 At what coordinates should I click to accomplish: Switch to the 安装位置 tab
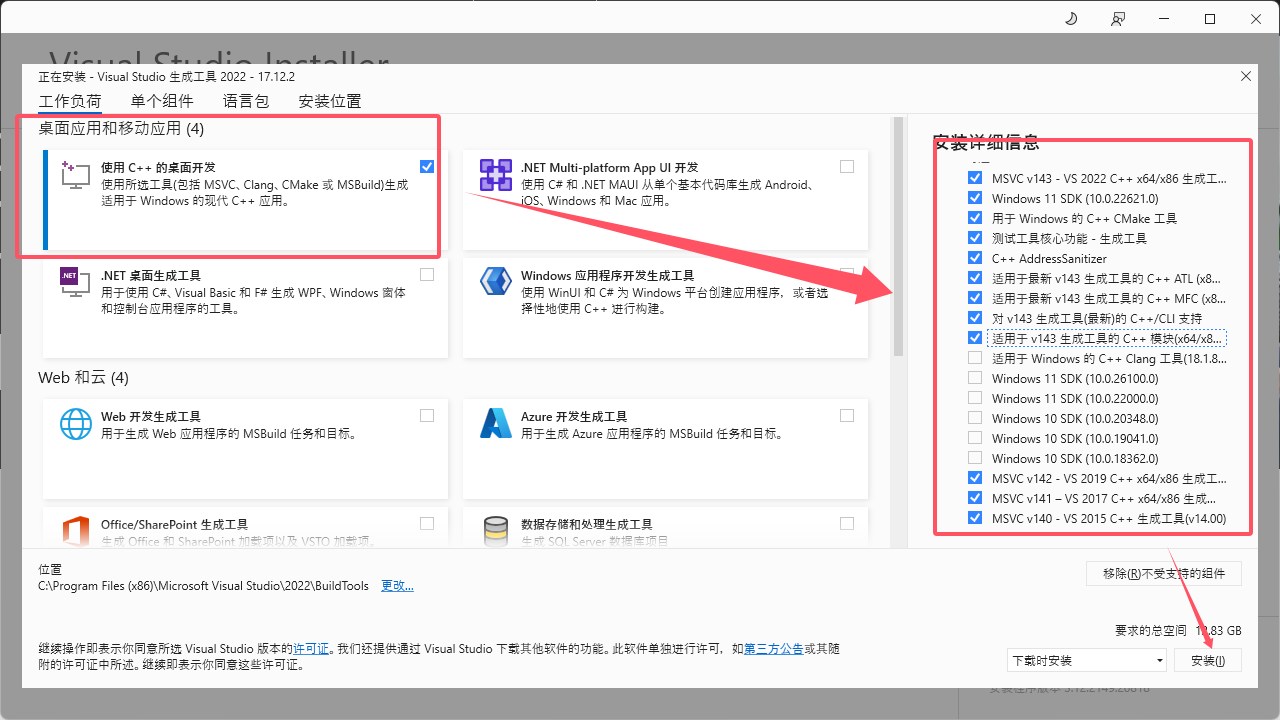(330, 101)
